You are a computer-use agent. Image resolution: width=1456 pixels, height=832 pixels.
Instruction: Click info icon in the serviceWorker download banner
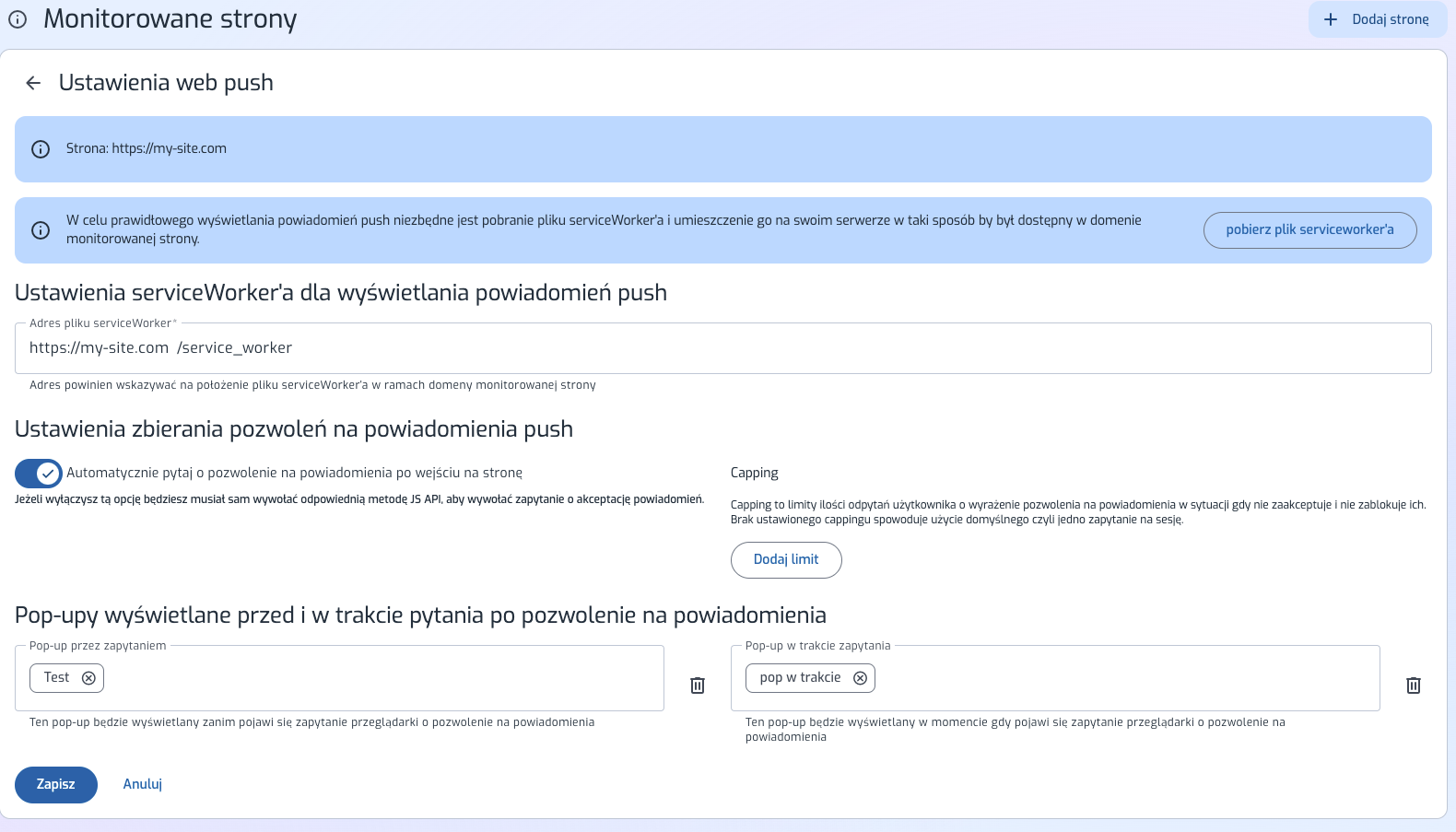tap(41, 230)
